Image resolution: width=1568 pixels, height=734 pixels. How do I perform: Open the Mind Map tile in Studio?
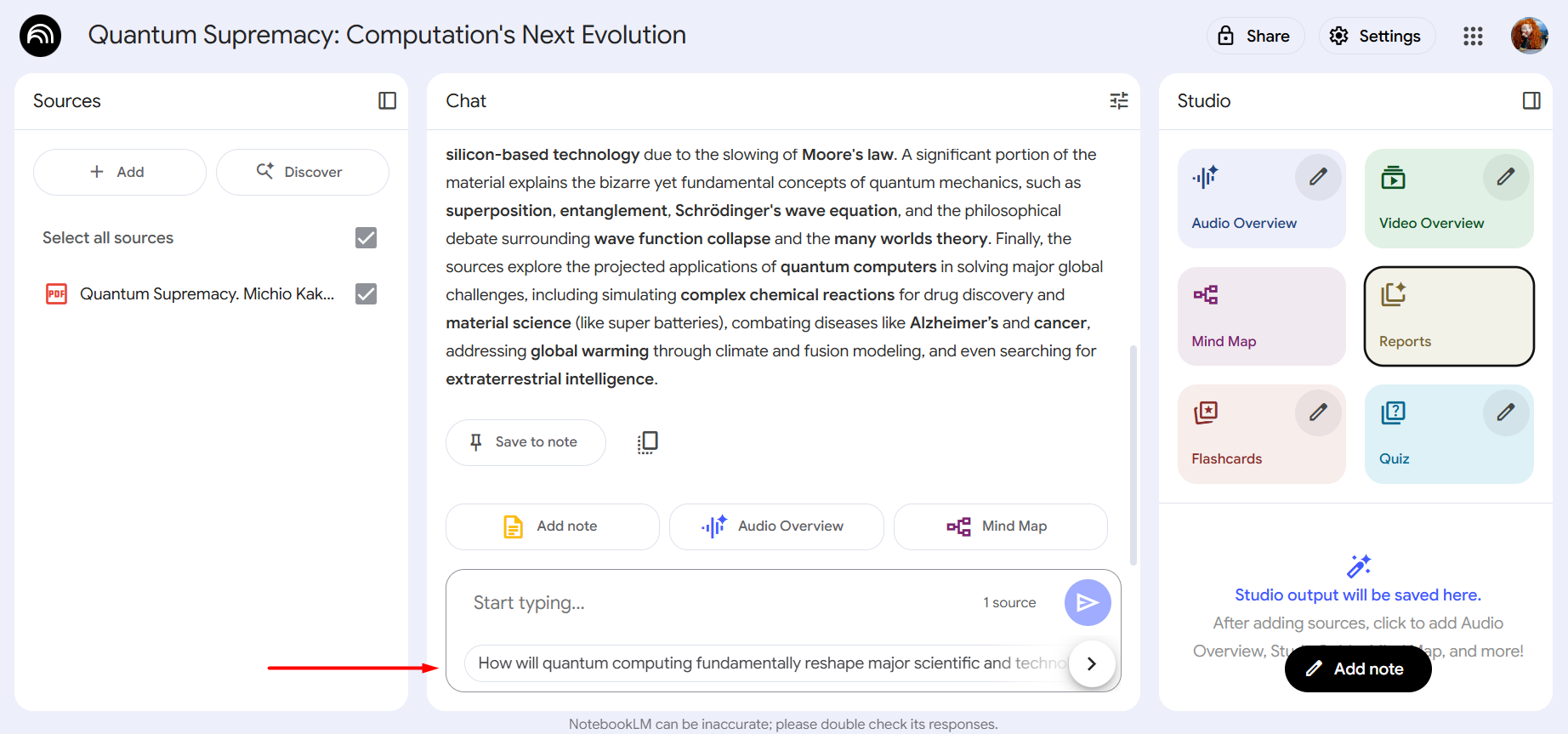click(1262, 316)
